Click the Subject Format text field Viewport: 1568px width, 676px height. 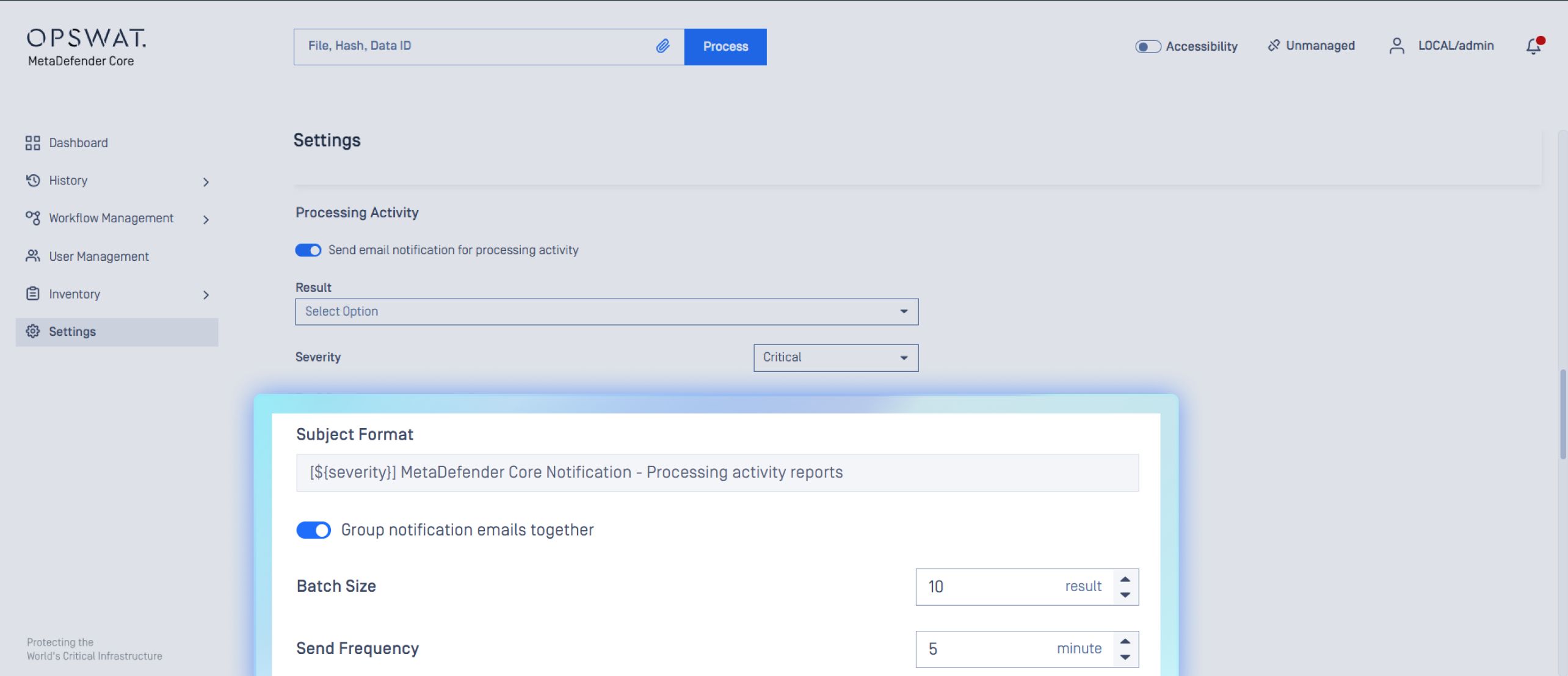[717, 473]
